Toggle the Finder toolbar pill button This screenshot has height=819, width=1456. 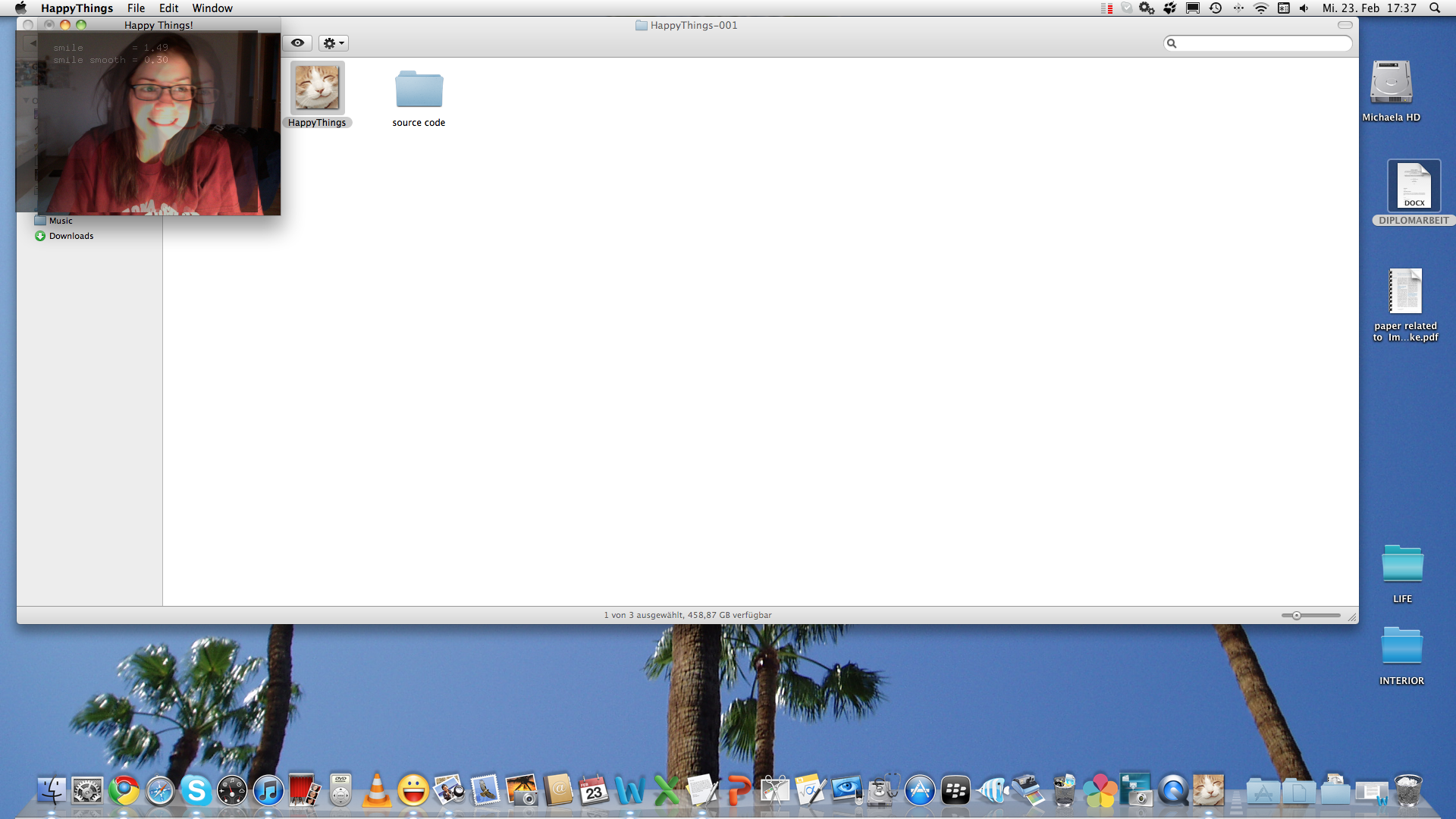(x=1345, y=25)
